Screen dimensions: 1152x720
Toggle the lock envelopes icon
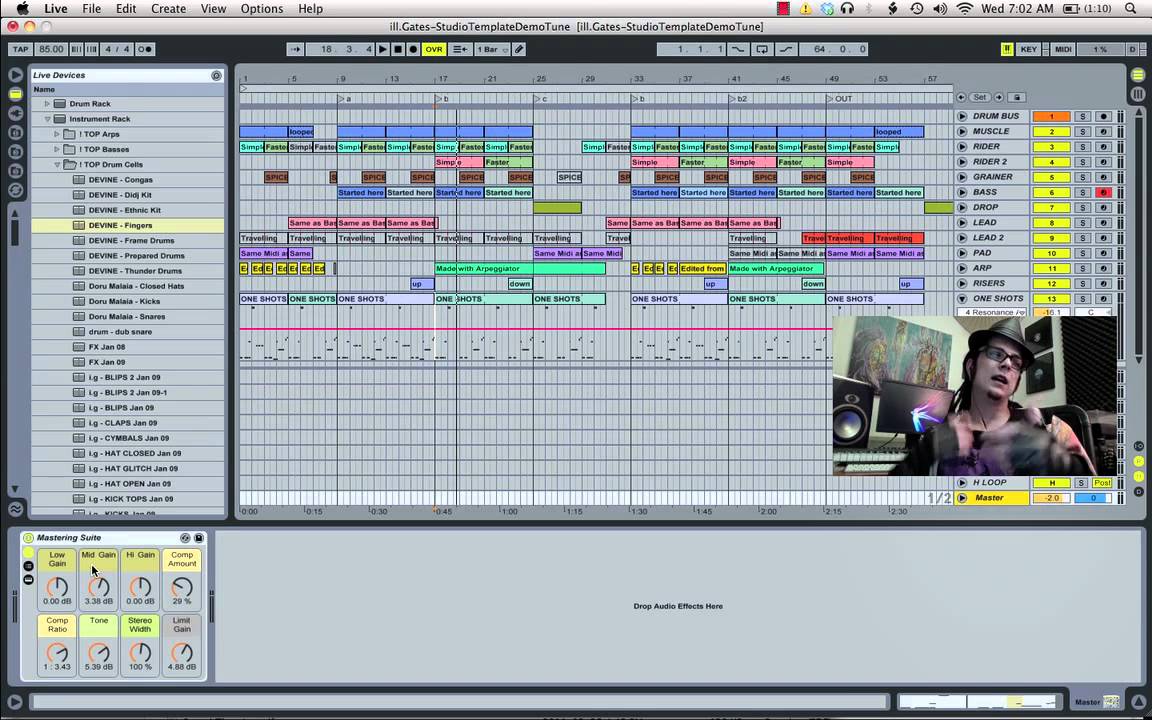(1017, 97)
